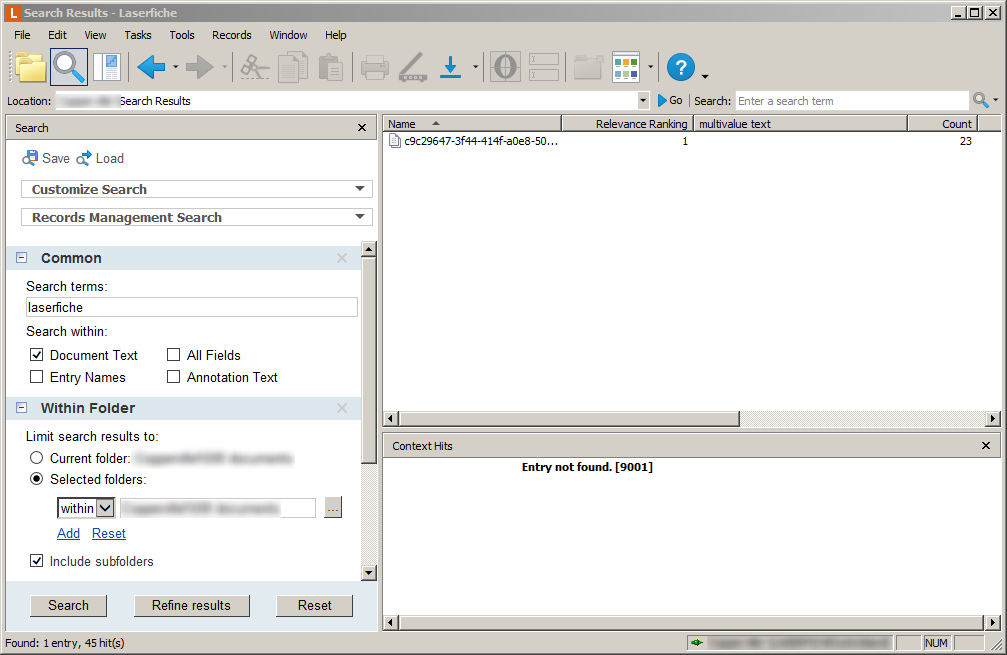
Task: Select the Selected folders radio button
Action: point(37,479)
